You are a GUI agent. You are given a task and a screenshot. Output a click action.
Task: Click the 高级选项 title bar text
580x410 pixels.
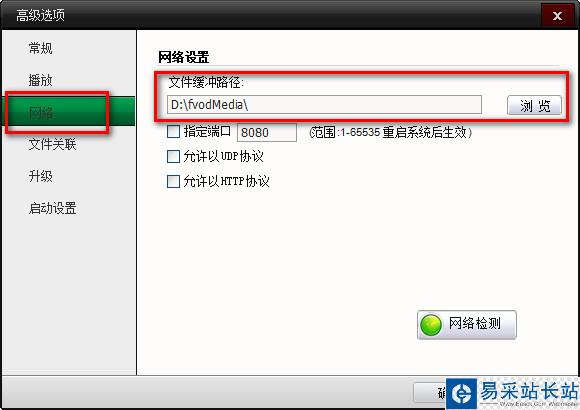(40, 16)
